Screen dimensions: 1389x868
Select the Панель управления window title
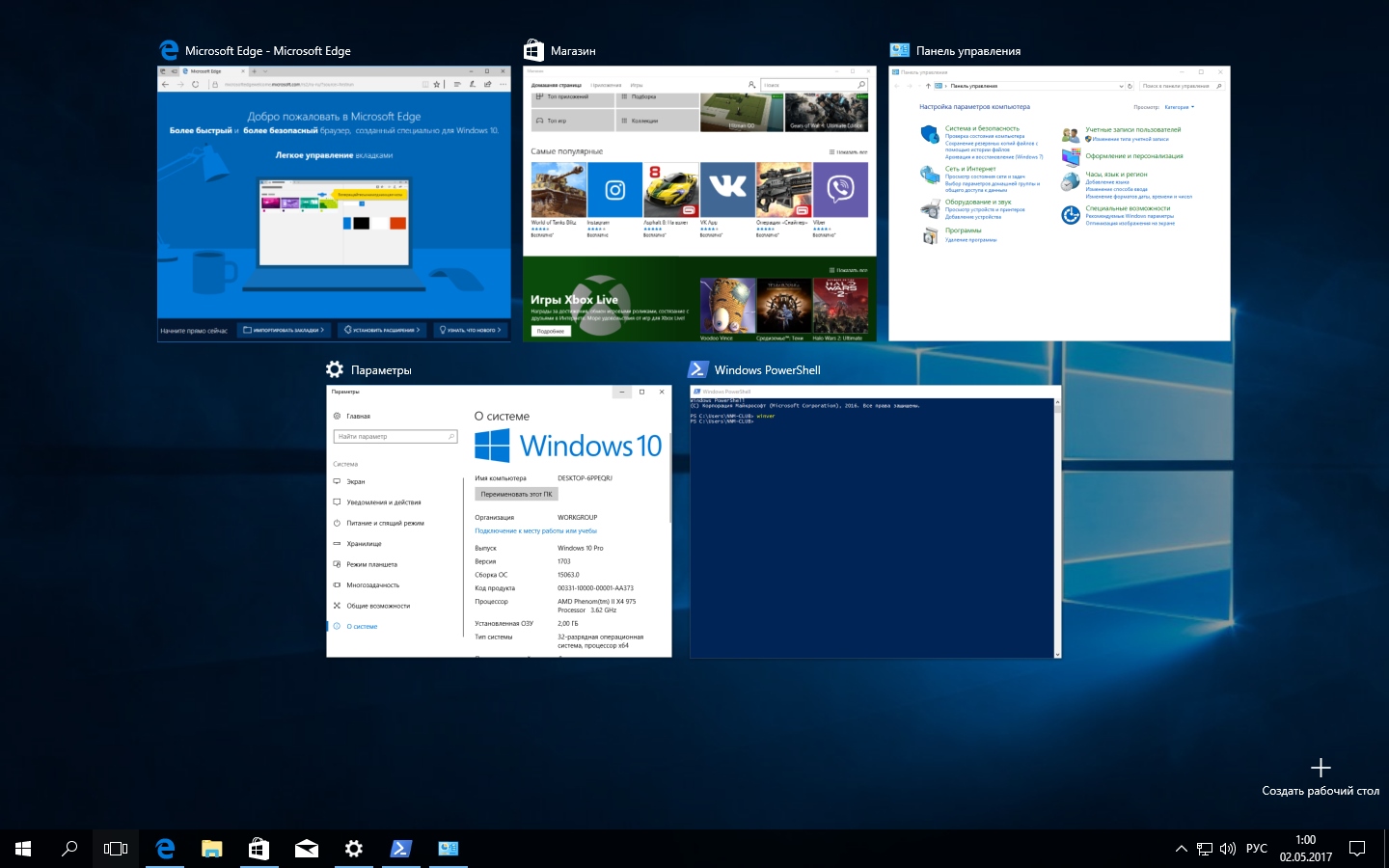click(x=968, y=51)
